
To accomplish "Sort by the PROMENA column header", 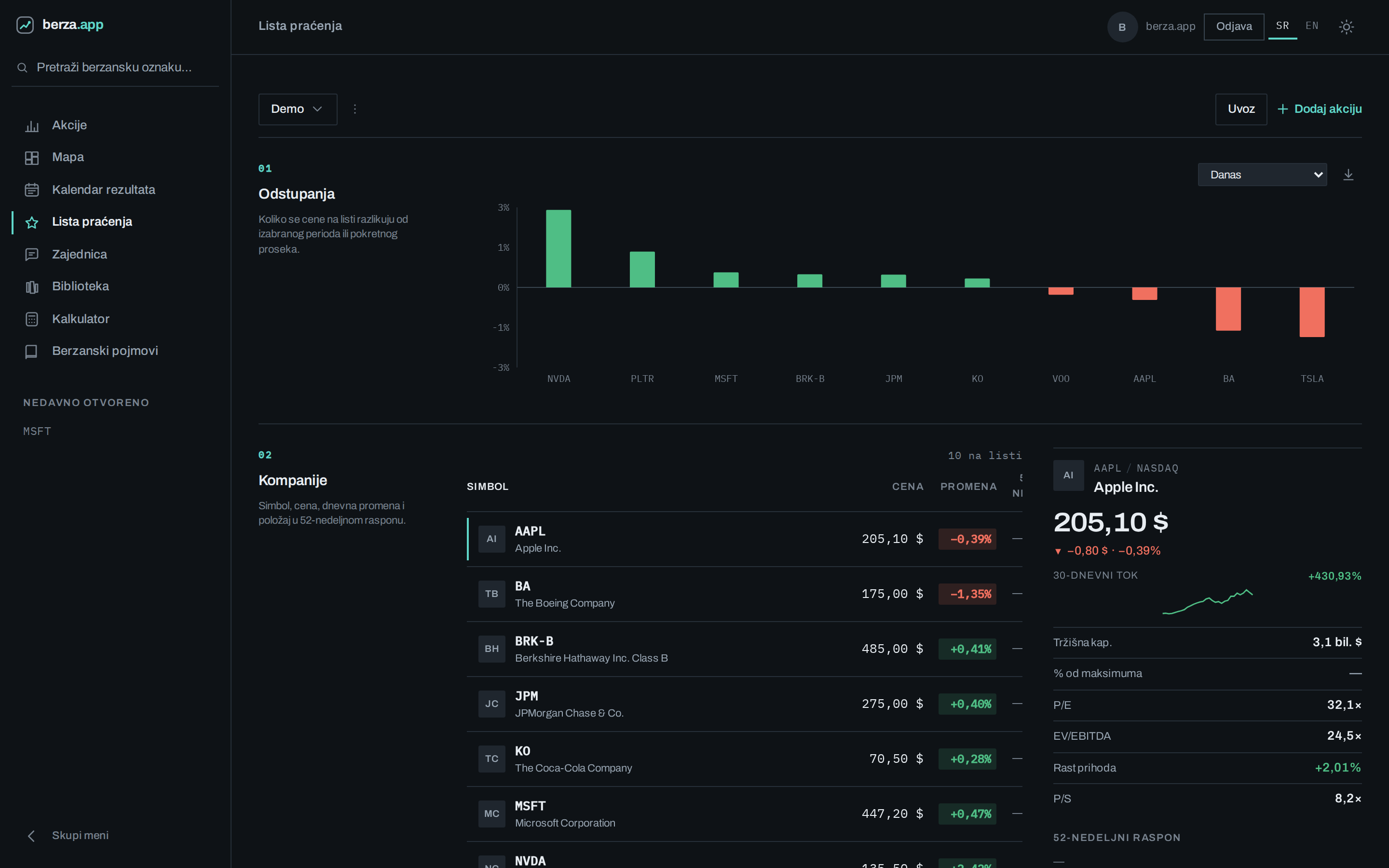I will pos(968,487).
